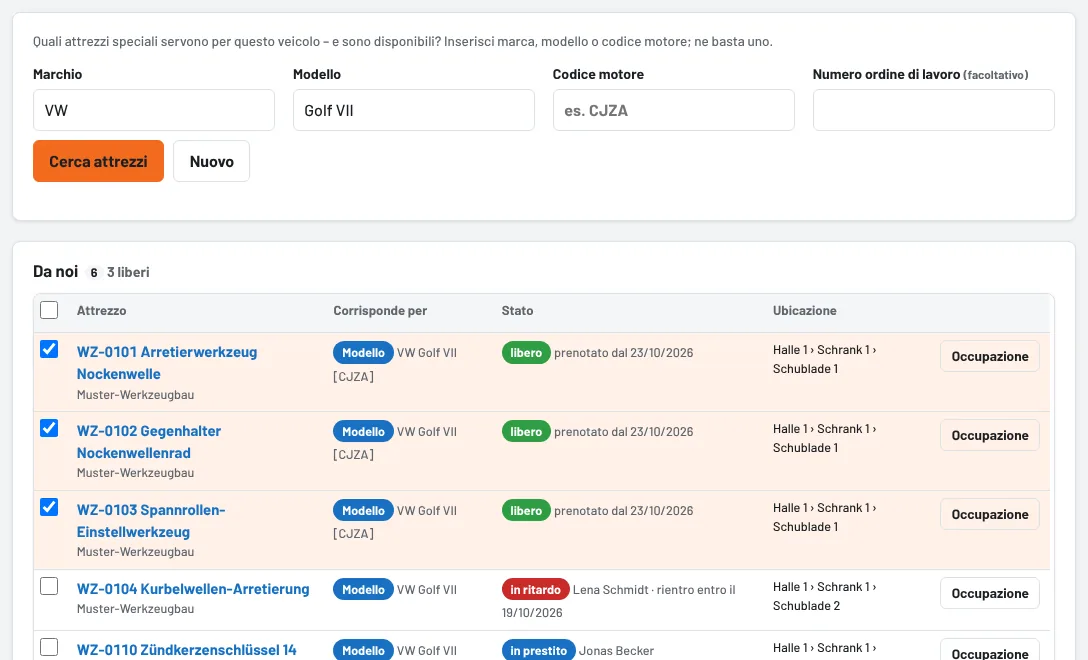Click the Da noi section heading
Image resolution: width=1088 pixels, height=660 pixels.
56,271
